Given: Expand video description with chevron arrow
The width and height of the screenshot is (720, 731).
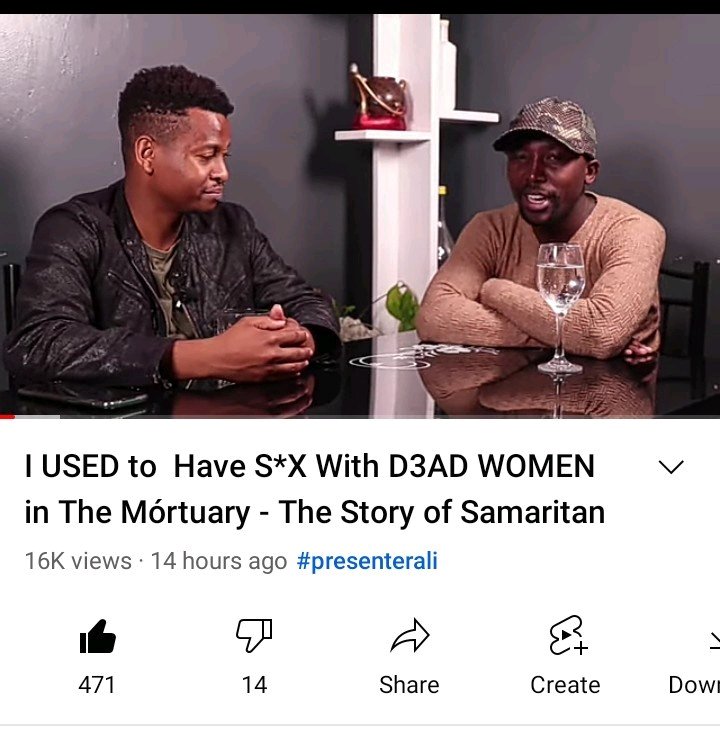Looking at the screenshot, I should (671, 466).
